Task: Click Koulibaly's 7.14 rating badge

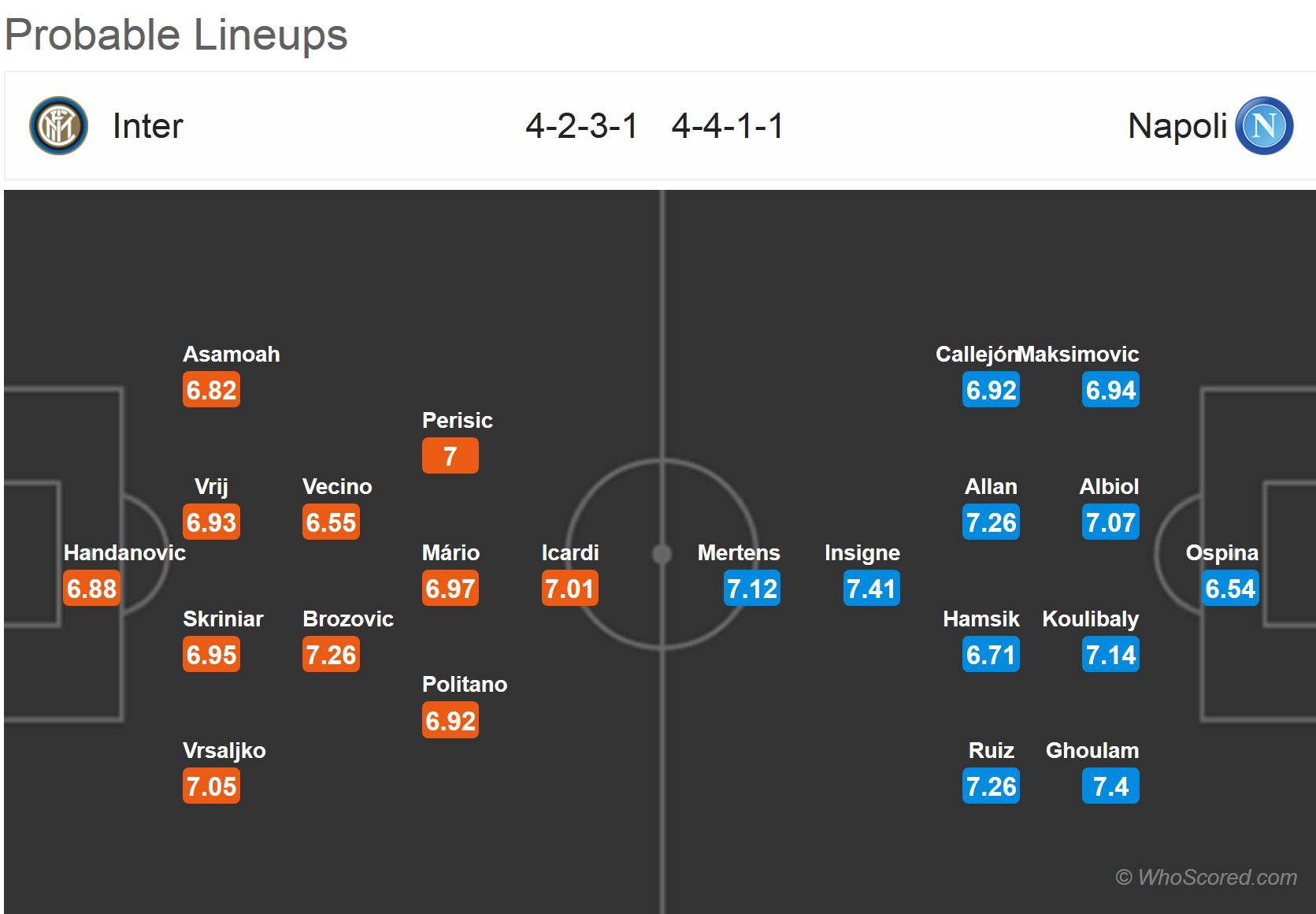Action: [x=1110, y=655]
